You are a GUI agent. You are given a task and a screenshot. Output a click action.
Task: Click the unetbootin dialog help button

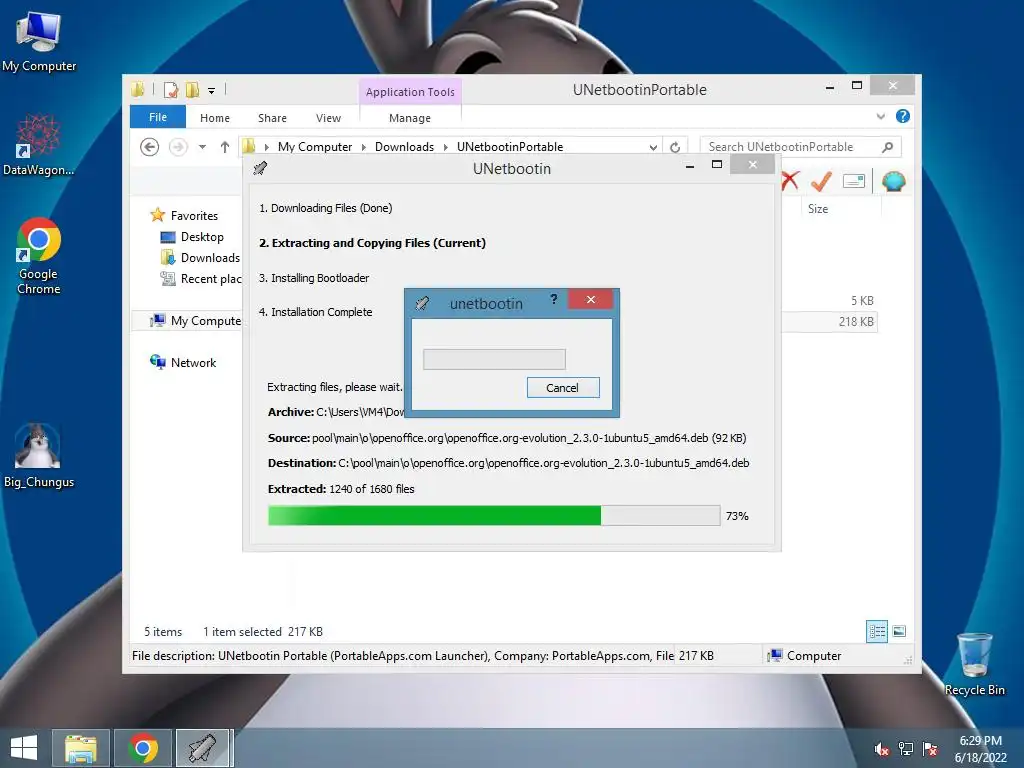(x=553, y=299)
